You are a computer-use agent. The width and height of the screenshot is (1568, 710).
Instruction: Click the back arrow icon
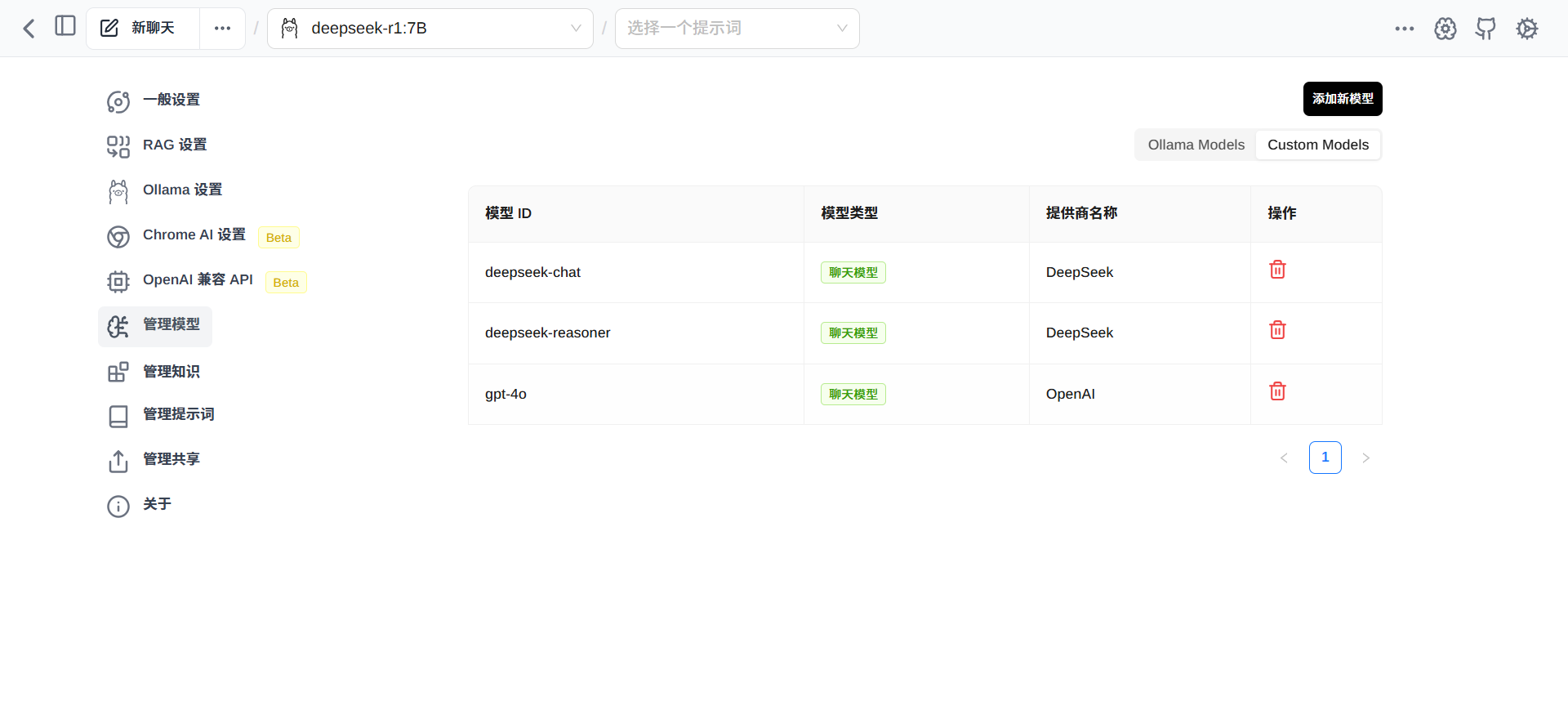coord(29,29)
